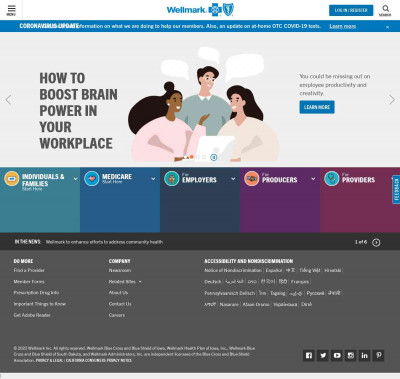Screen dimensions: 400x379
Task: Open the Producers tab
Action: 280,200
